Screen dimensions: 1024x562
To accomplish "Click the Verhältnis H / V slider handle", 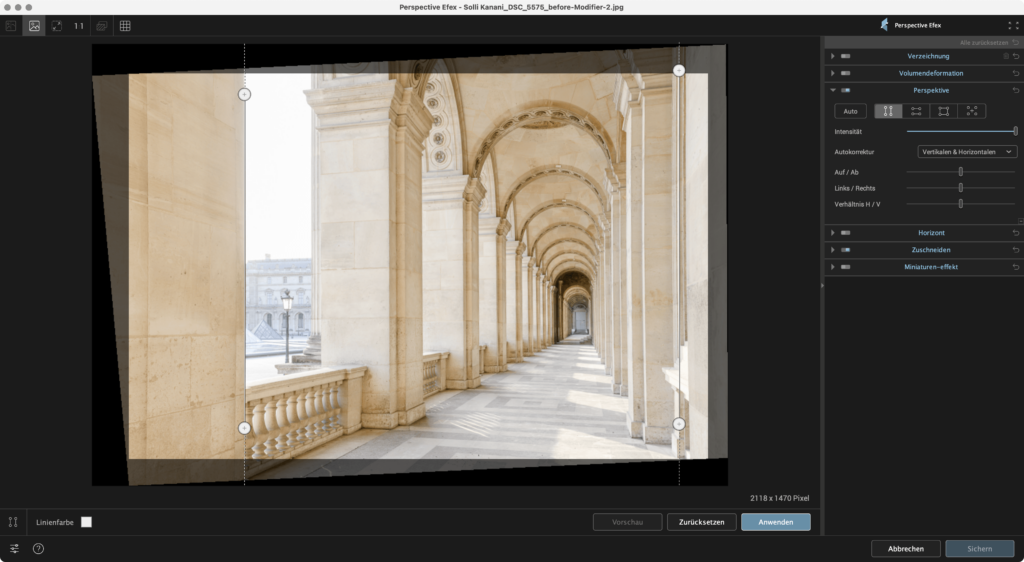I will pos(961,204).
